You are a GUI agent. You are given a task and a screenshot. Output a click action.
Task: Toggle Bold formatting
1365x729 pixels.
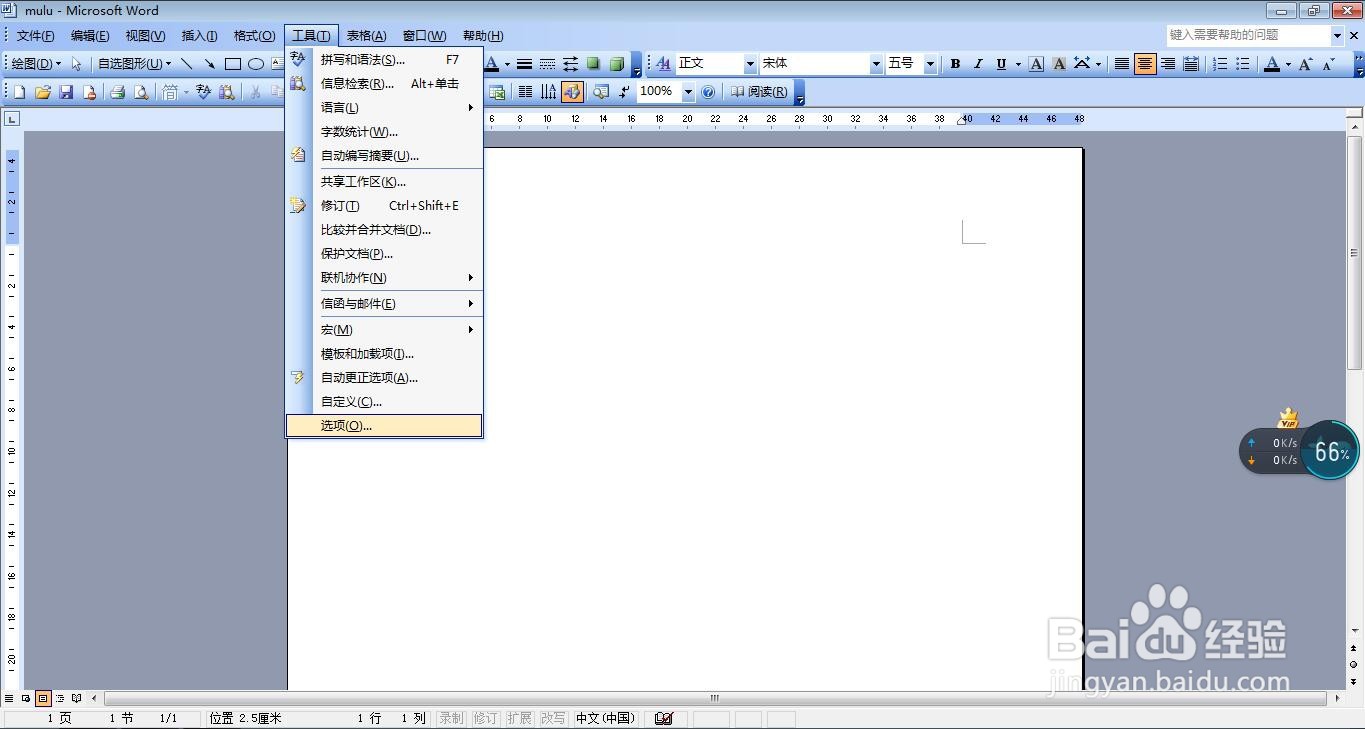pyautogui.click(x=955, y=63)
